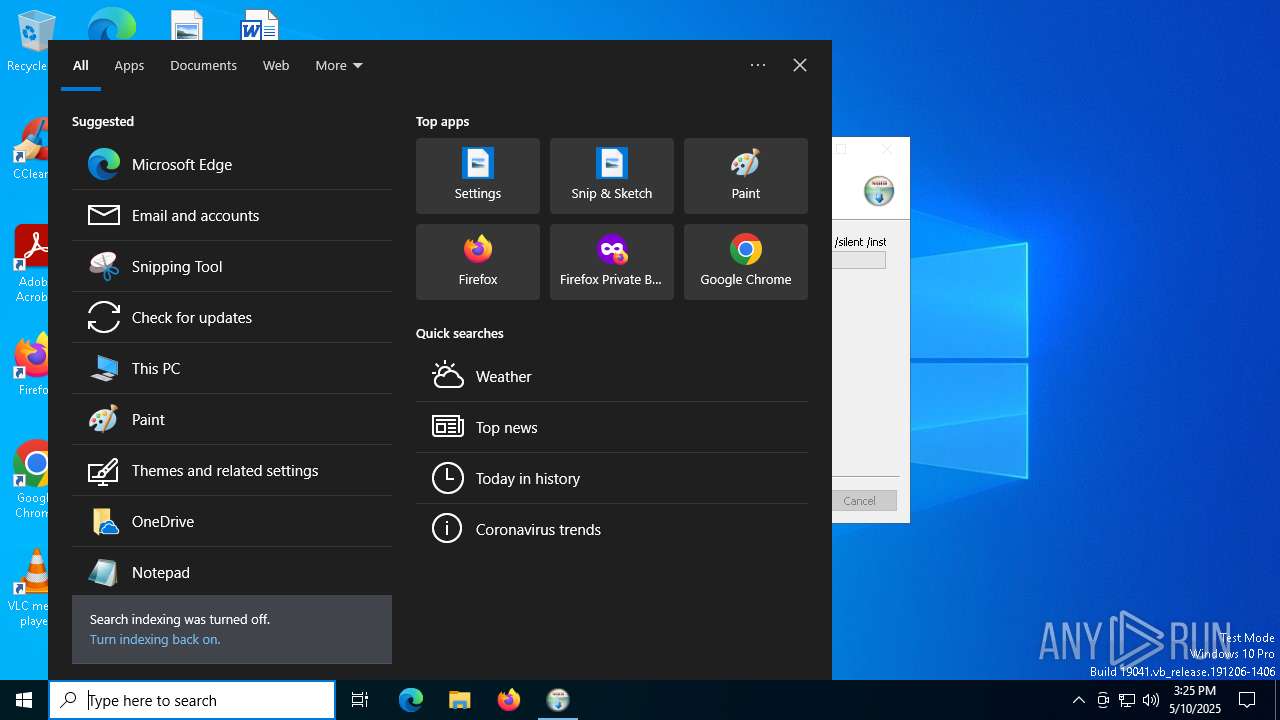Open Task View on the taskbar

click(x=360, y=700)
